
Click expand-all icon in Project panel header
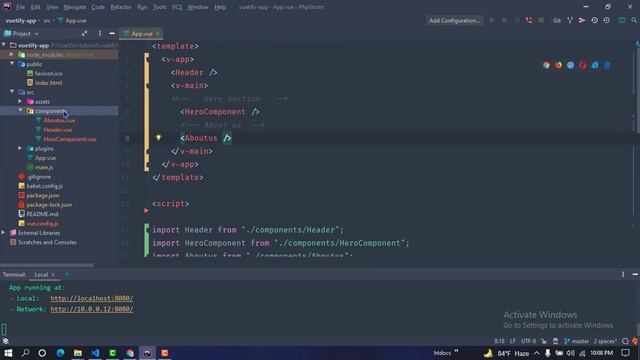[84, 33]
